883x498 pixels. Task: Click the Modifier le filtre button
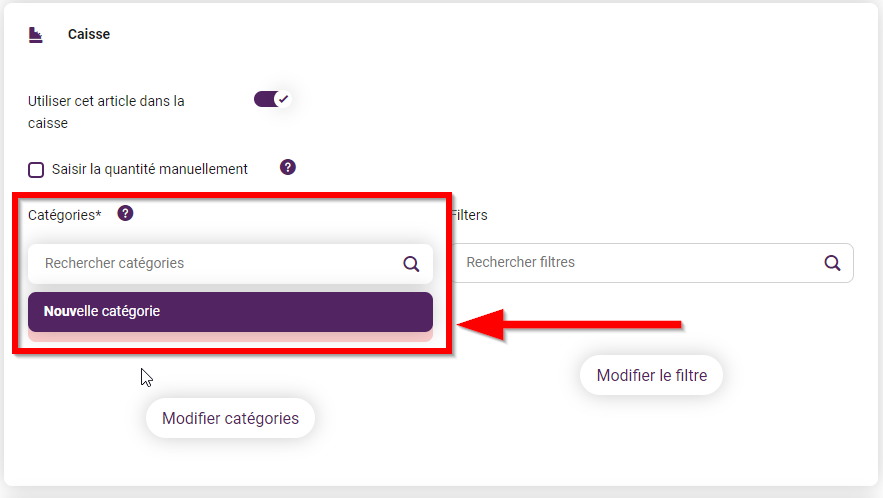652,375
